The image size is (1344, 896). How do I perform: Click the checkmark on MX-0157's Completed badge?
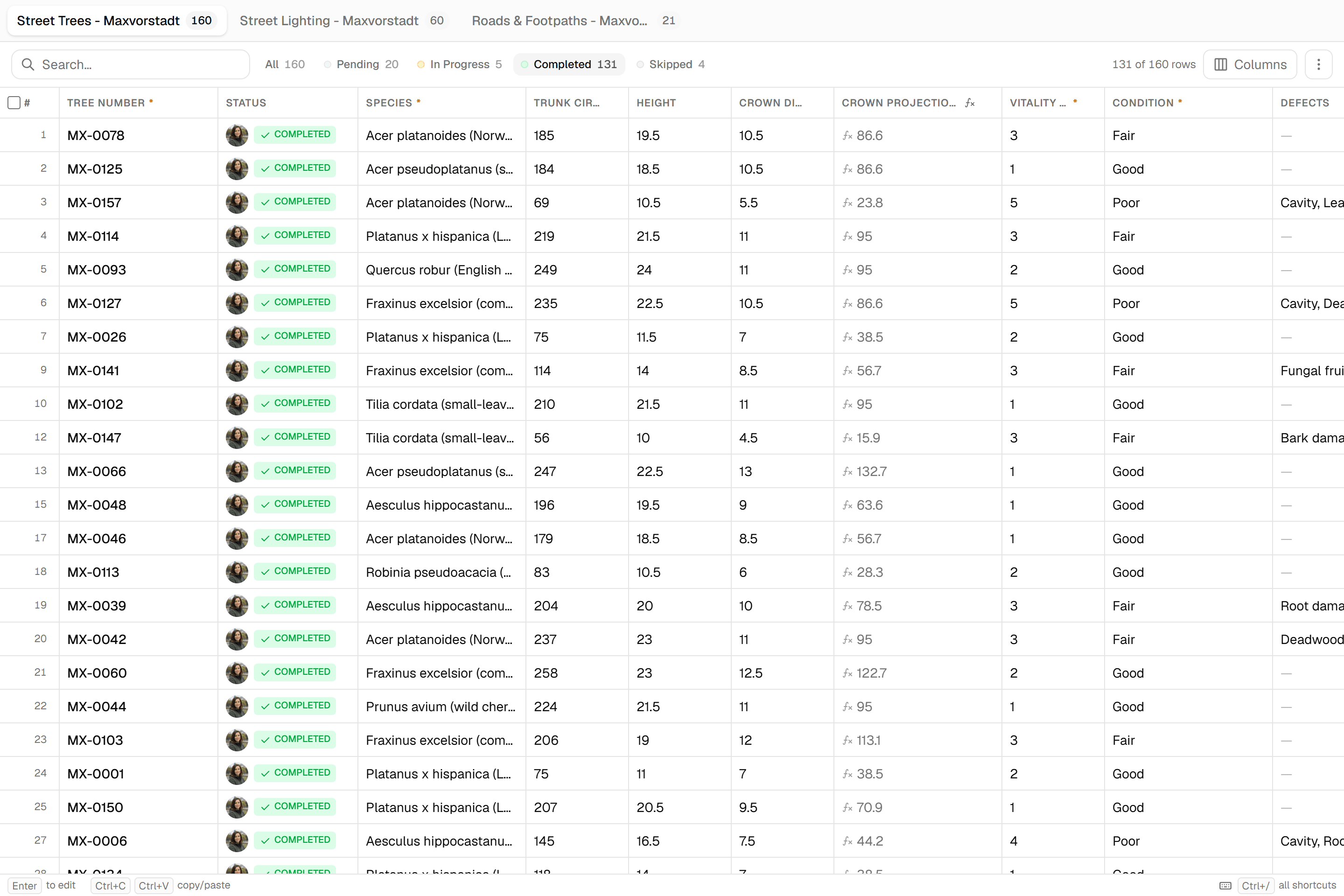coord(265,202)
